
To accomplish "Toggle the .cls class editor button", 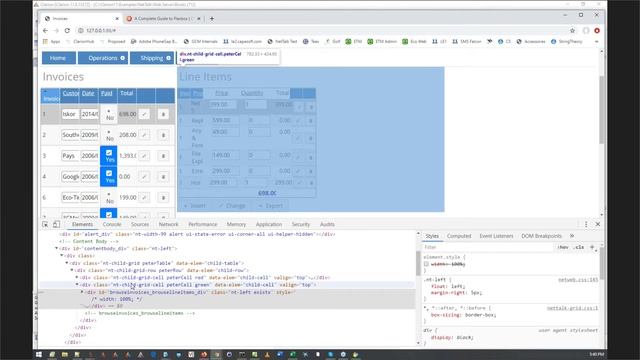I will [578, 247].
